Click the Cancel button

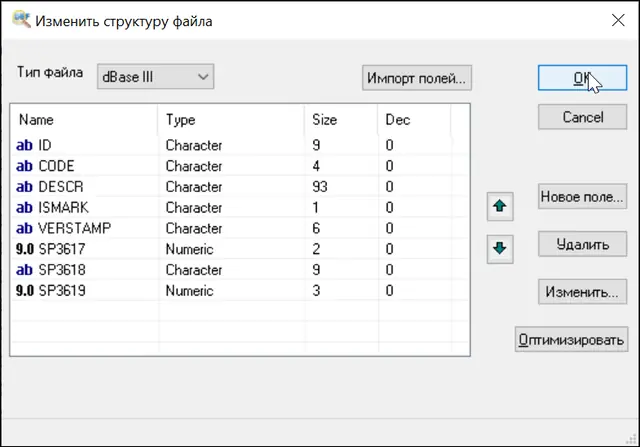click(x=582, y=117)
